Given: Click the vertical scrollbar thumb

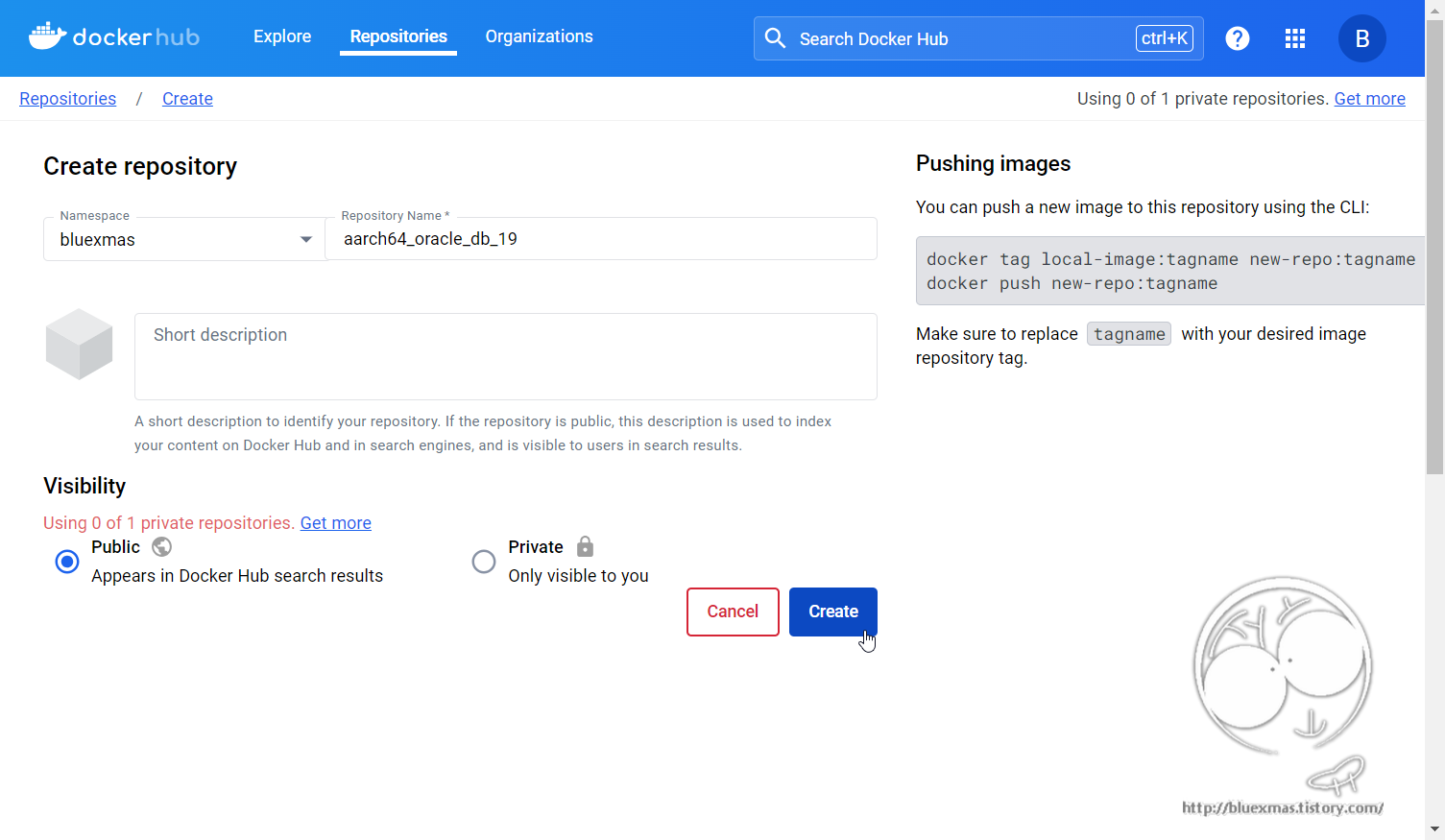Looking at the screenshot, I should pyautogui.click(x=1434, y=247).
